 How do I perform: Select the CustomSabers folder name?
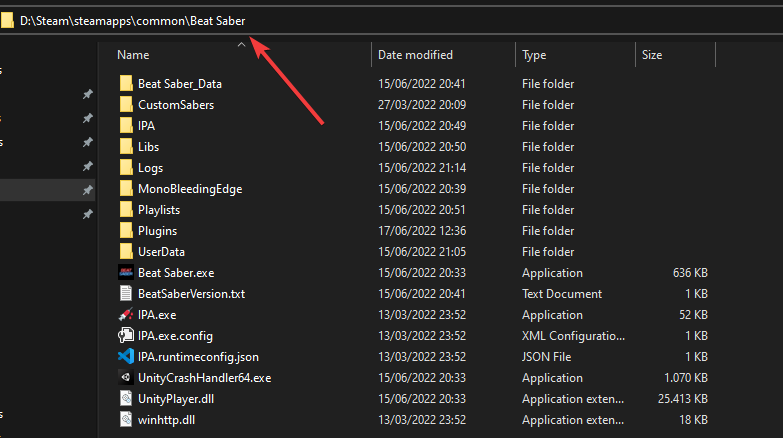click(176, 105)
